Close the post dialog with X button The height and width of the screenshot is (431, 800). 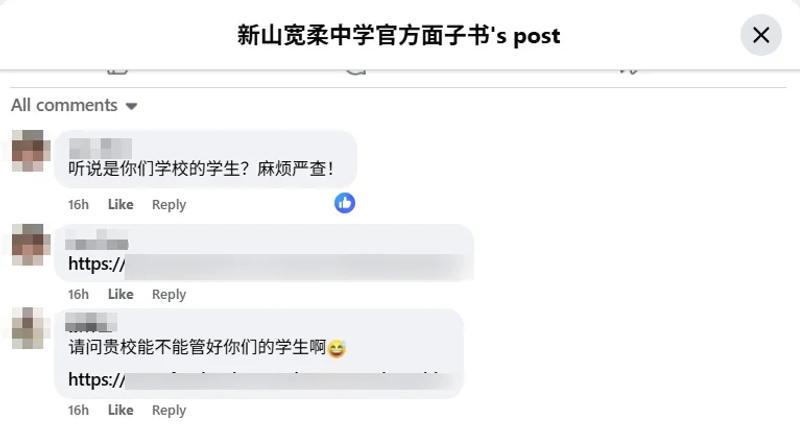click(761, 35)
